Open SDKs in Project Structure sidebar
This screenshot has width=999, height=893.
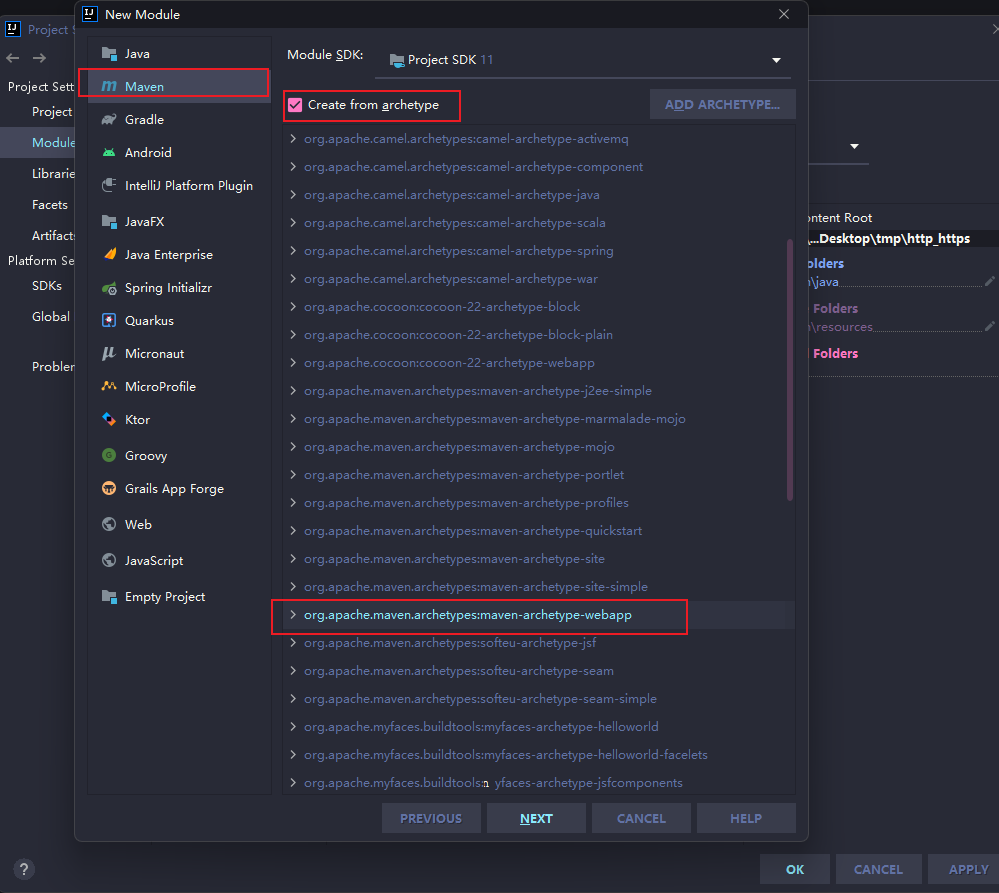click(47, 285)
